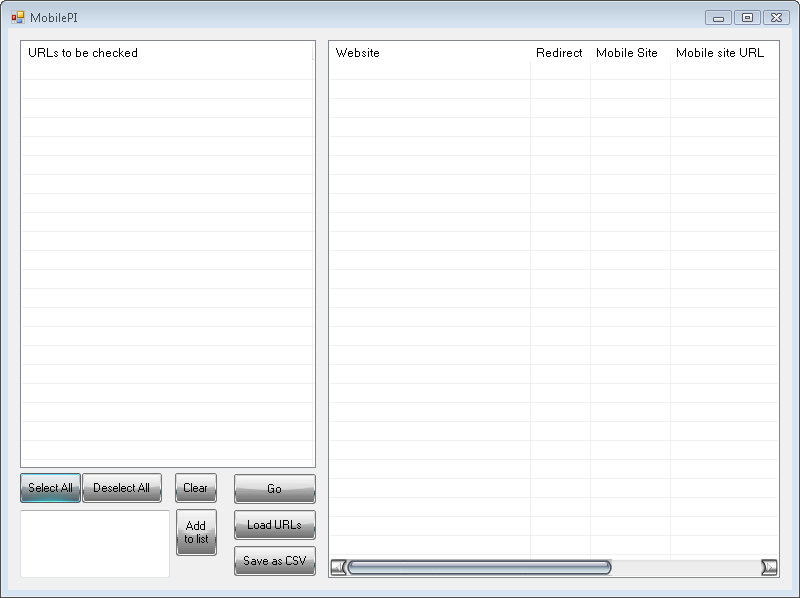Click Deselect All button
The height and width of the screenshot is (598, 800).
point(122,488)
